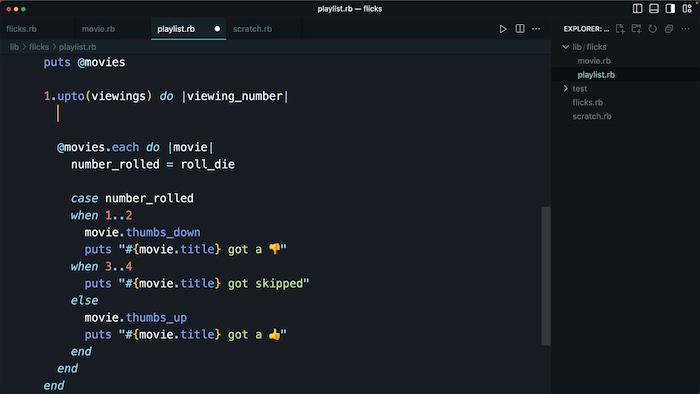This screenshot has width=700, height=394.
Task: Create a new folder in Explorer
Action: coord(636,29)
